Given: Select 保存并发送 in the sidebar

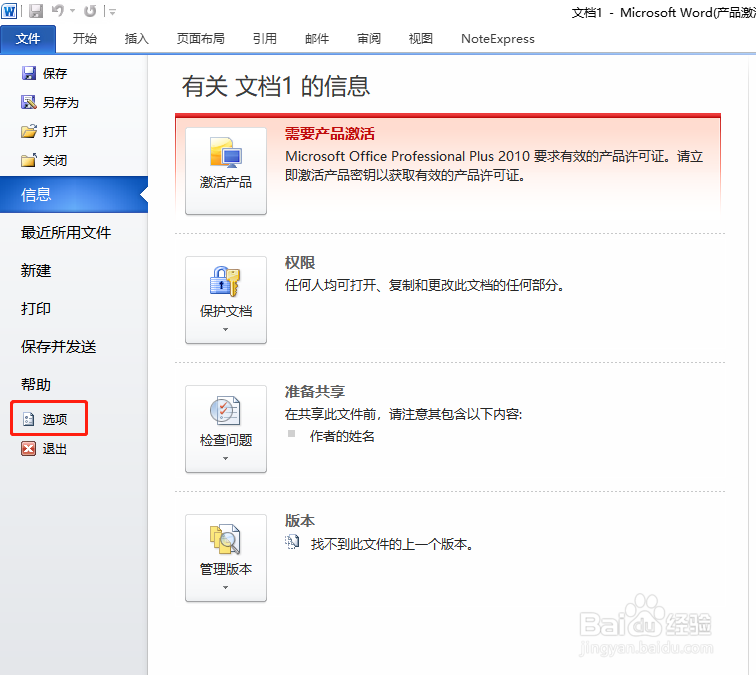Looking at the screenshot, I should (58, 347).
